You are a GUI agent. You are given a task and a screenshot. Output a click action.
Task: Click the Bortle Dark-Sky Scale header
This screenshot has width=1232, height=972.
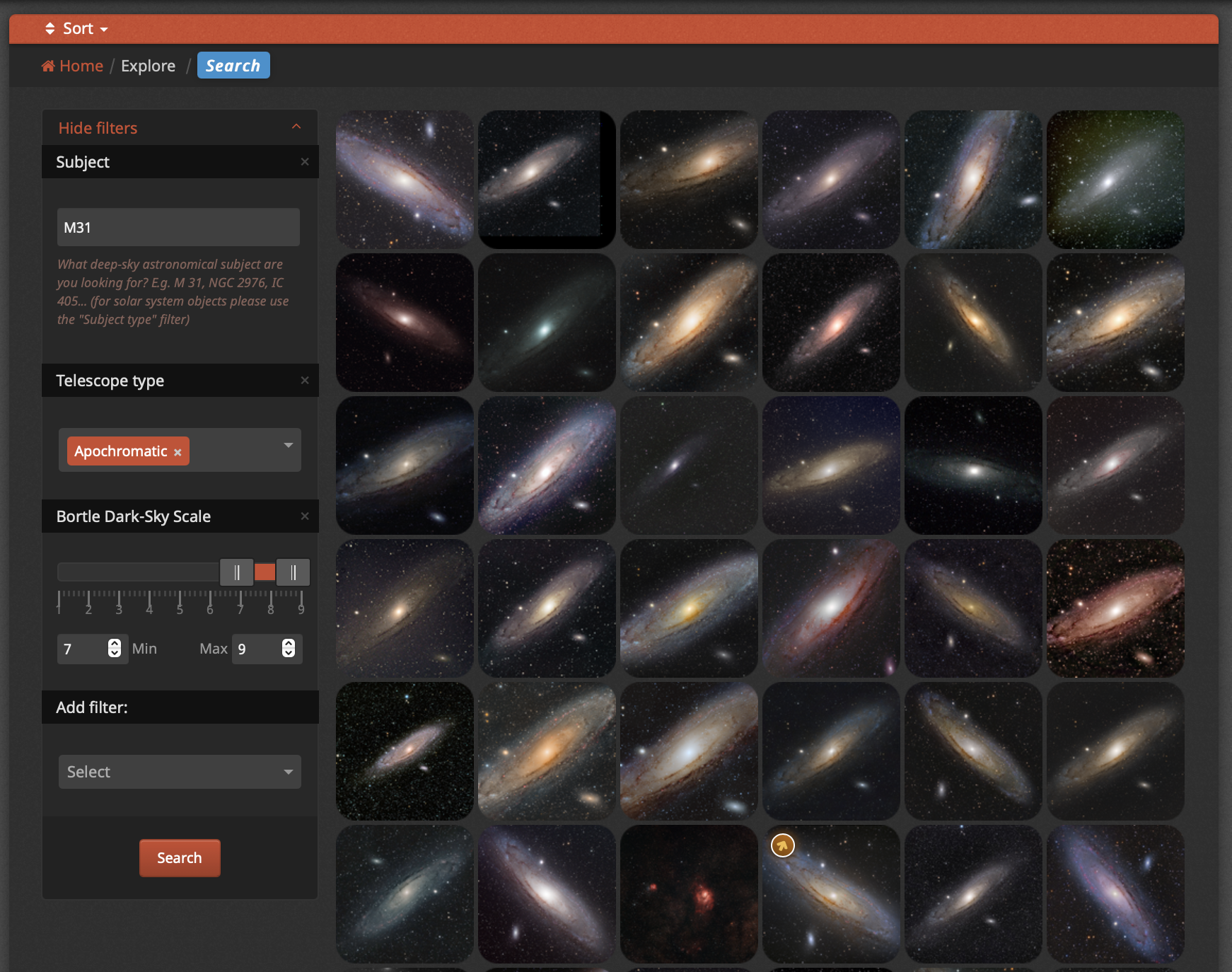click(180, 516)
